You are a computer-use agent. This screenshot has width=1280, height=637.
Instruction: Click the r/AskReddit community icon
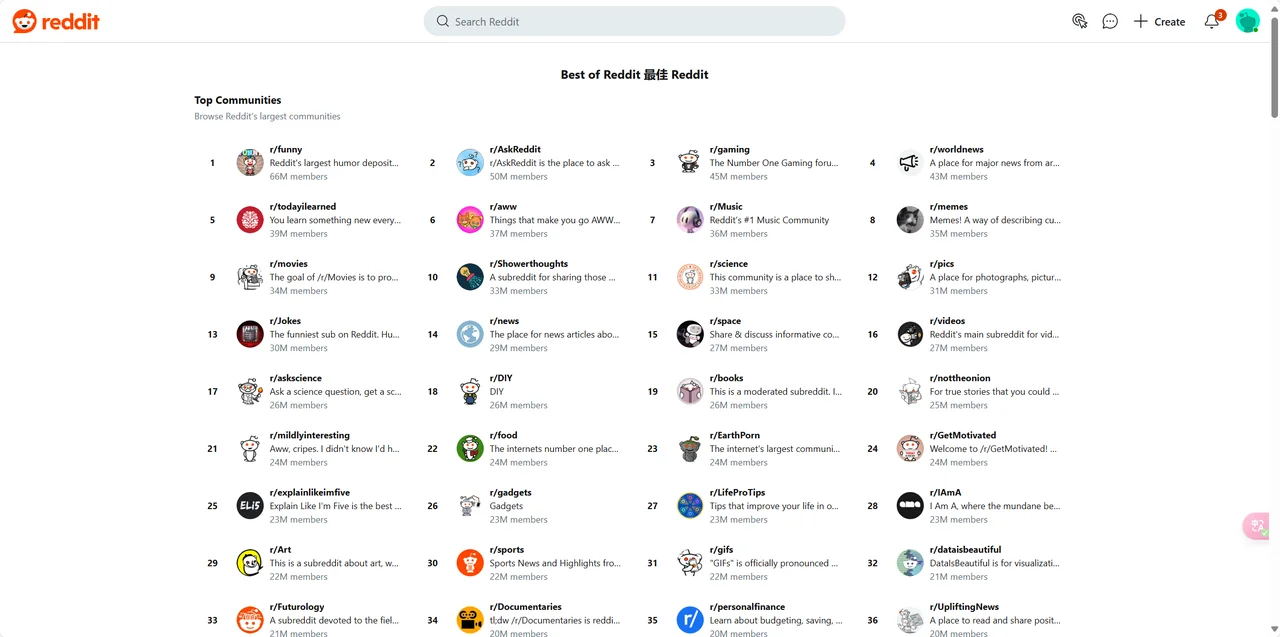pos(470,163)
